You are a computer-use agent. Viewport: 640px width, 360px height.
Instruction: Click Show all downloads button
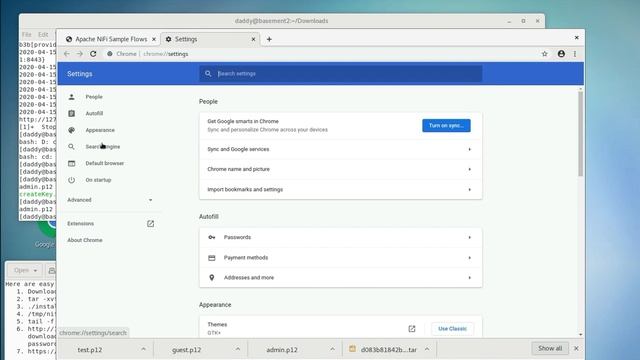point(550,348)
